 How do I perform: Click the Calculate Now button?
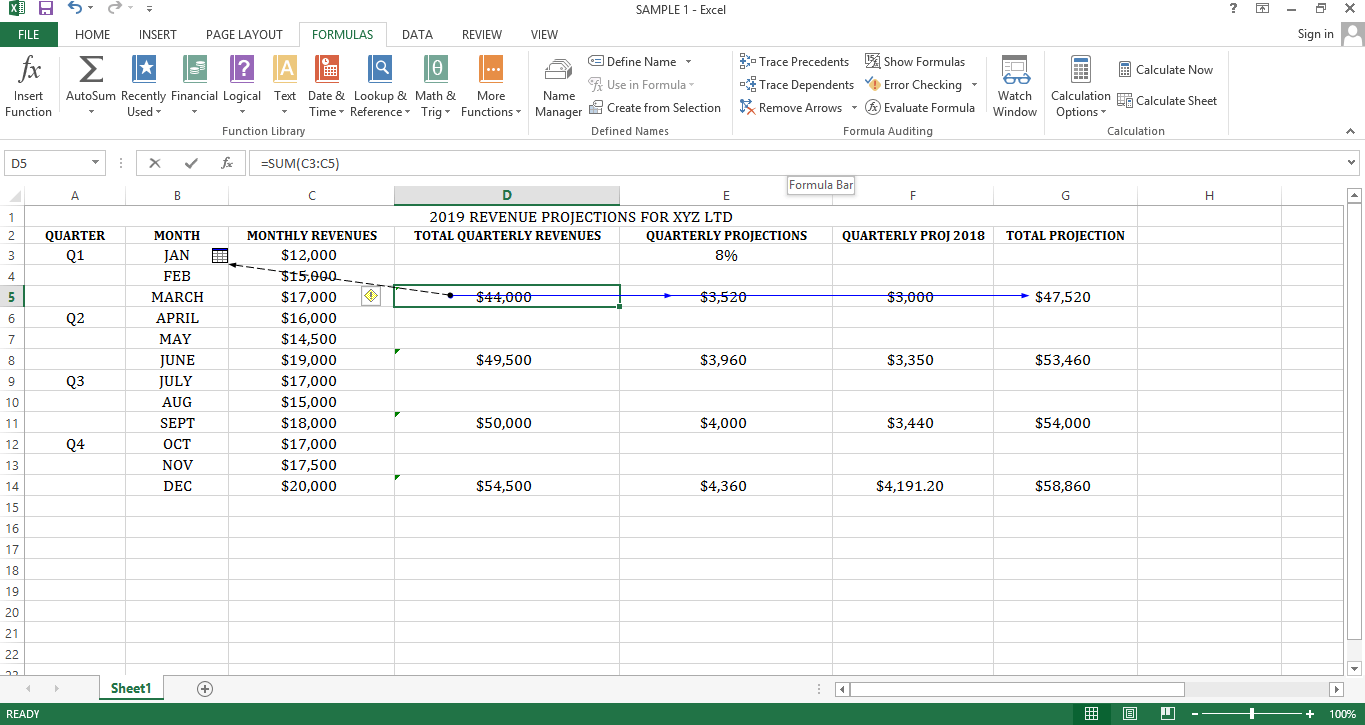click(1166, 69)
